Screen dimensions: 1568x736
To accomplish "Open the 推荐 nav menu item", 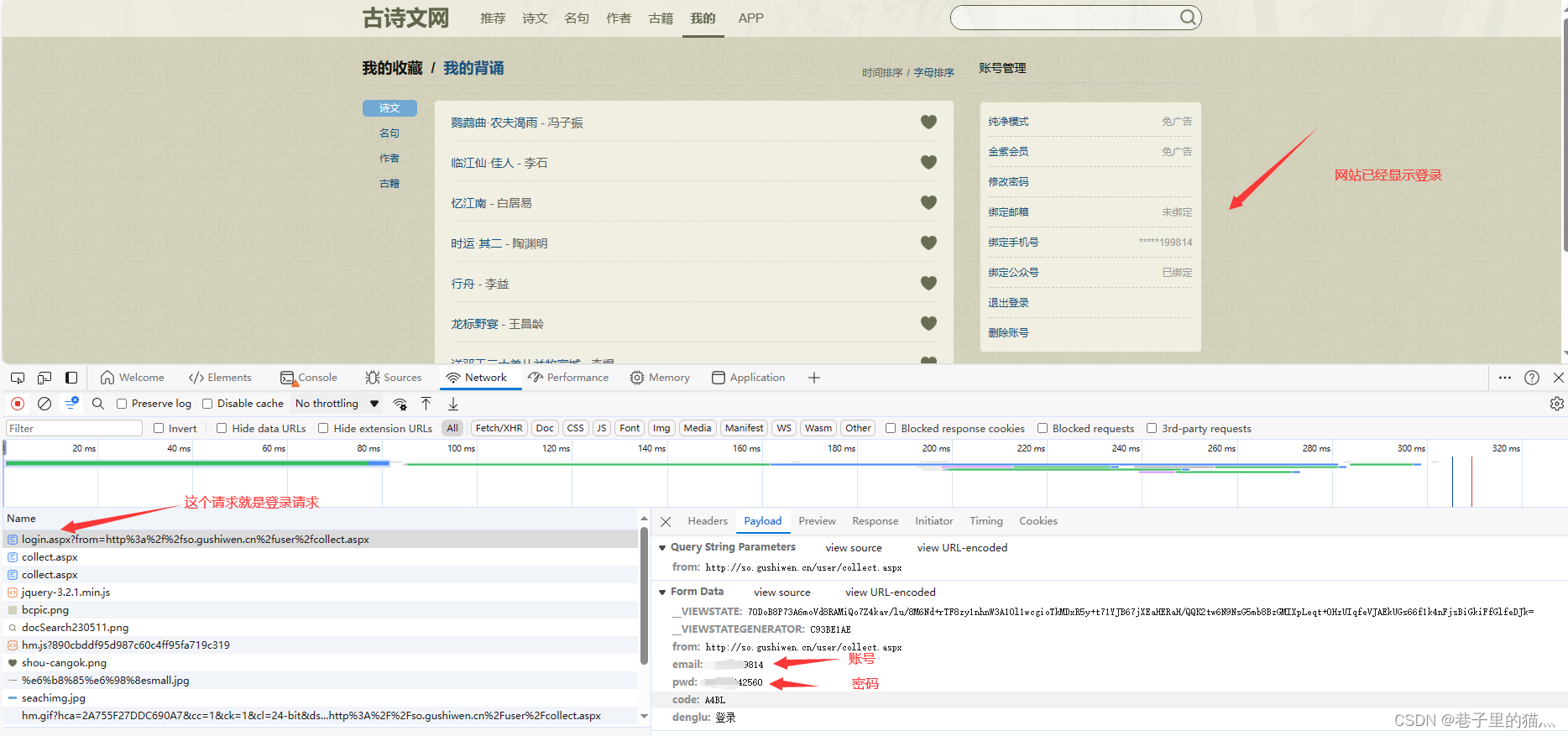I will coord(493,18).
